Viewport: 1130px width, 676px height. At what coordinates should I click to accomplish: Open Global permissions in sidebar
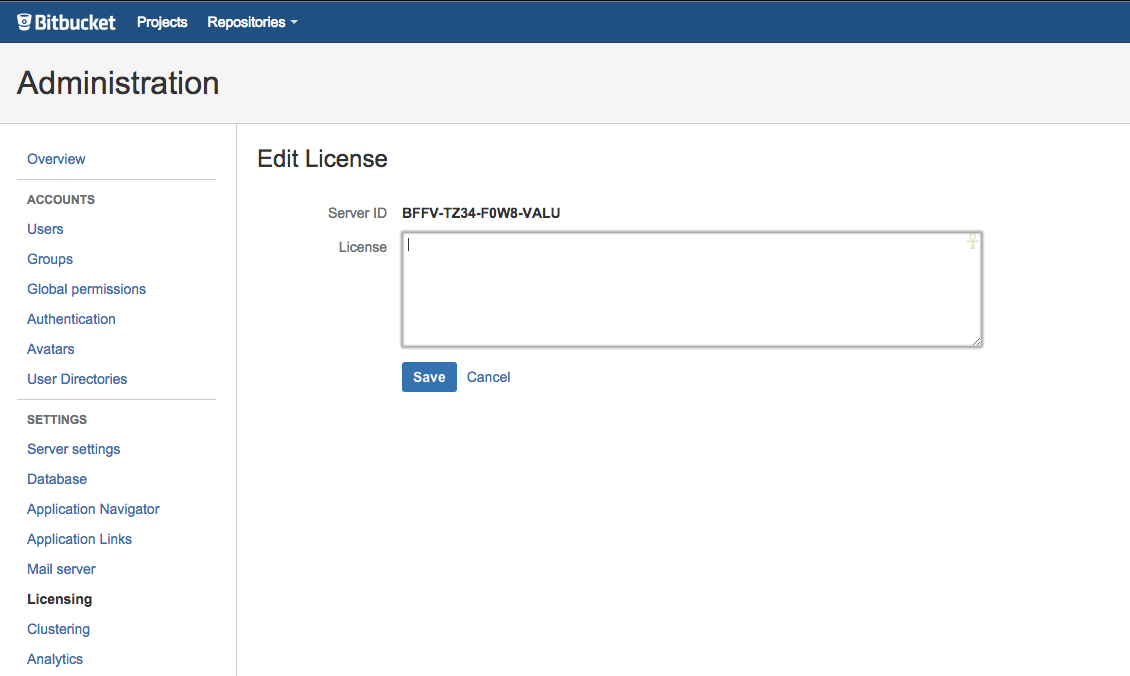86,289
